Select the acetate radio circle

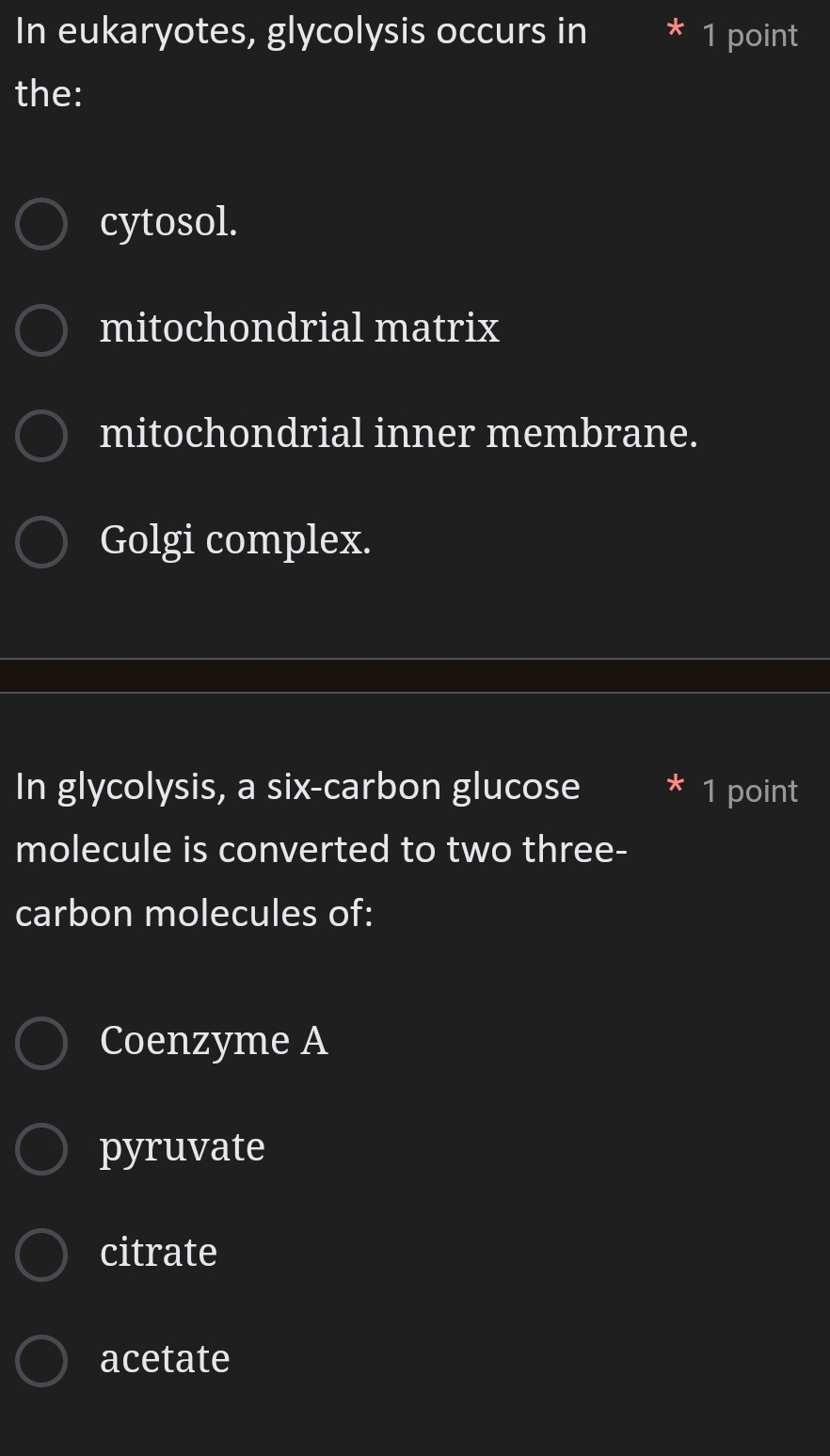click(x=41, y=1361)
